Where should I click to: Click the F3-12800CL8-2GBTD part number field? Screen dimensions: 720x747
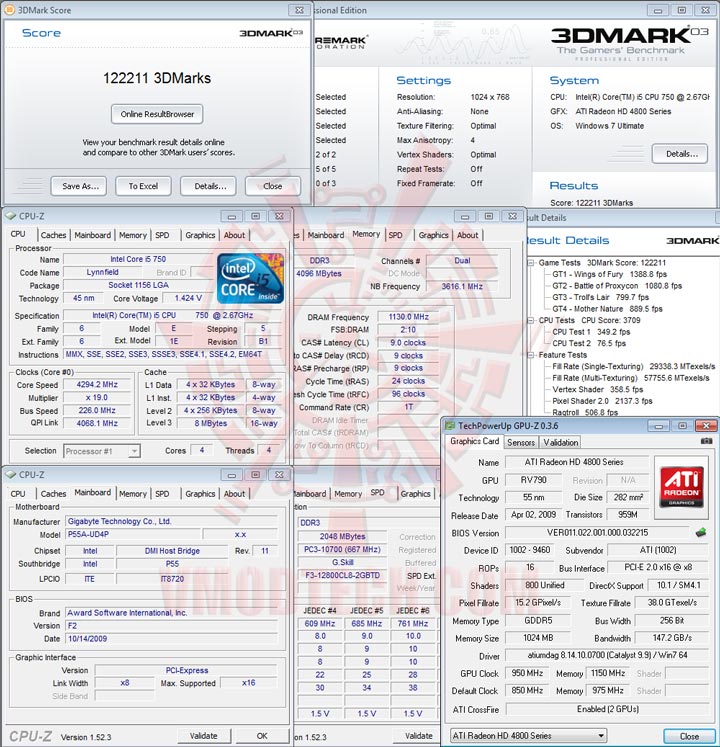[x=343, y=575]
